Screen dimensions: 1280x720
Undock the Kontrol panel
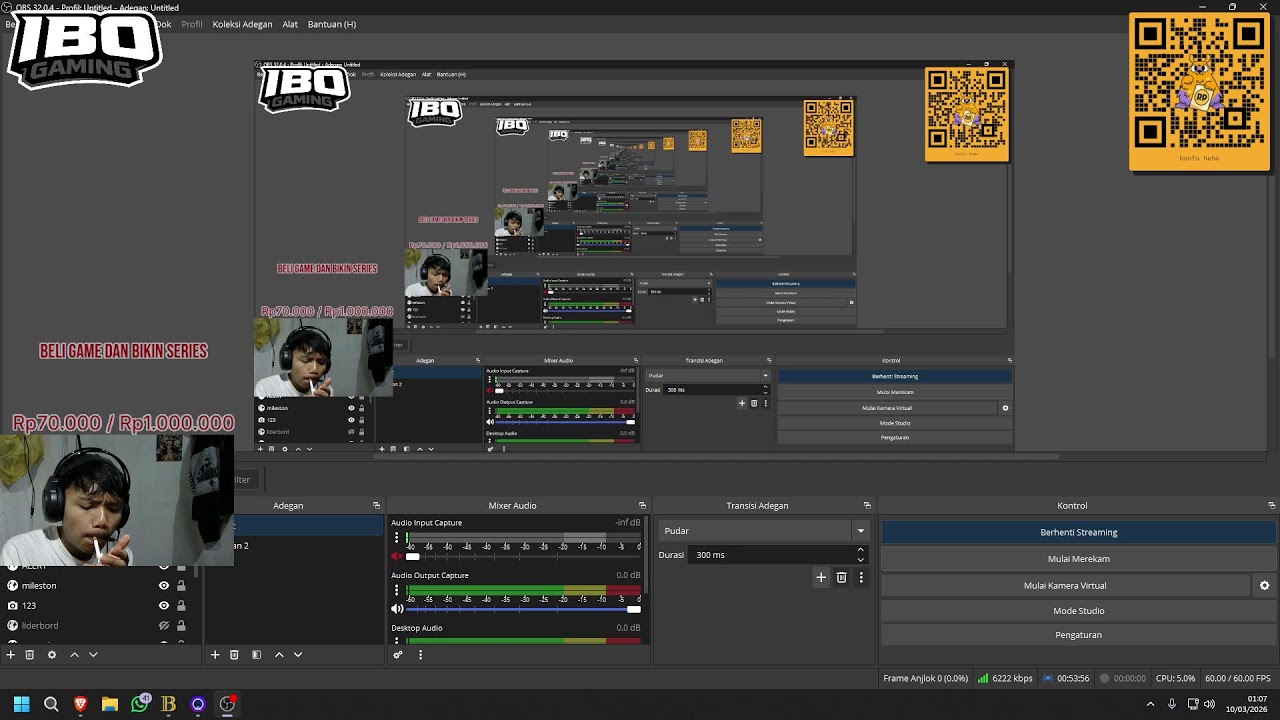(x=1271, y=505)
